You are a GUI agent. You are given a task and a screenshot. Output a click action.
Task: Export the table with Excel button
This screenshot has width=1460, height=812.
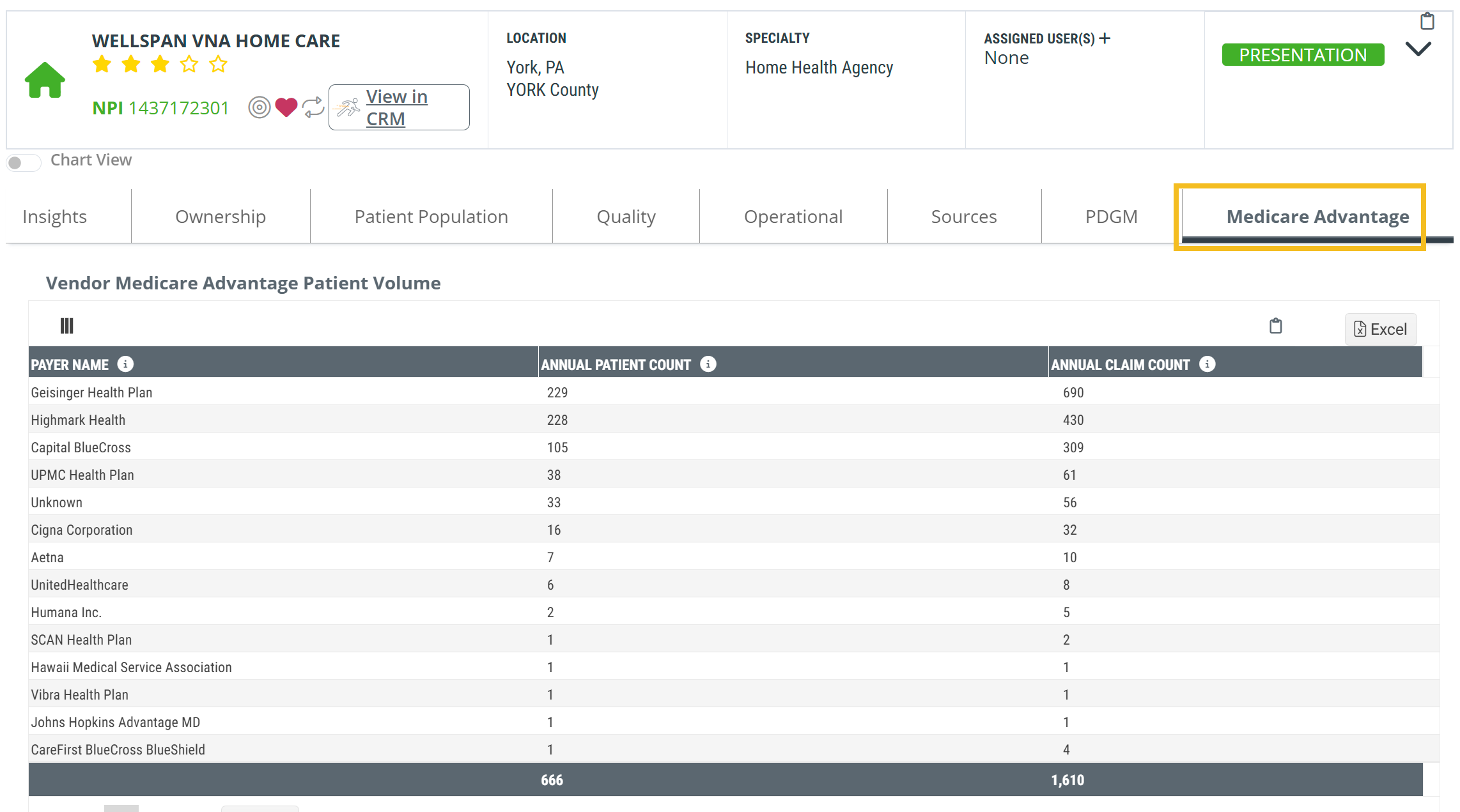[x=1381, y=329]
